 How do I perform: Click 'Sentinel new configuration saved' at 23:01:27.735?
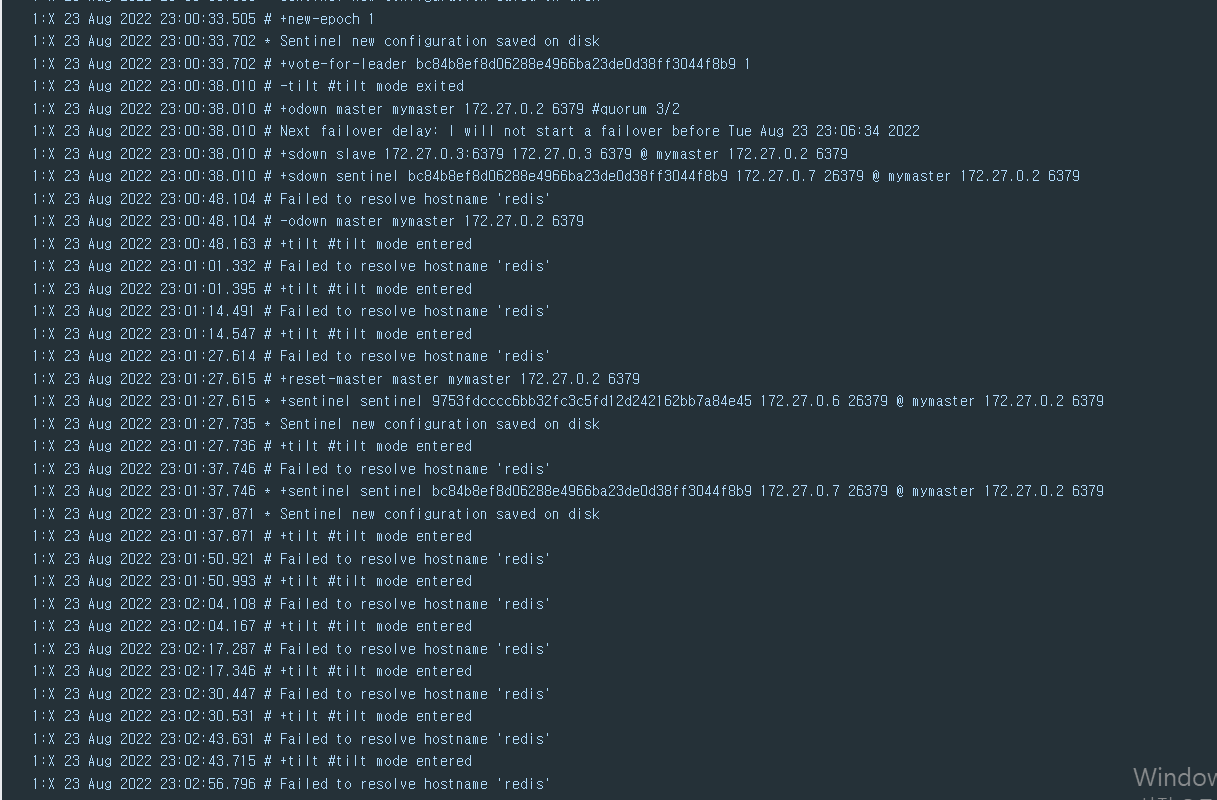point(439,424)
